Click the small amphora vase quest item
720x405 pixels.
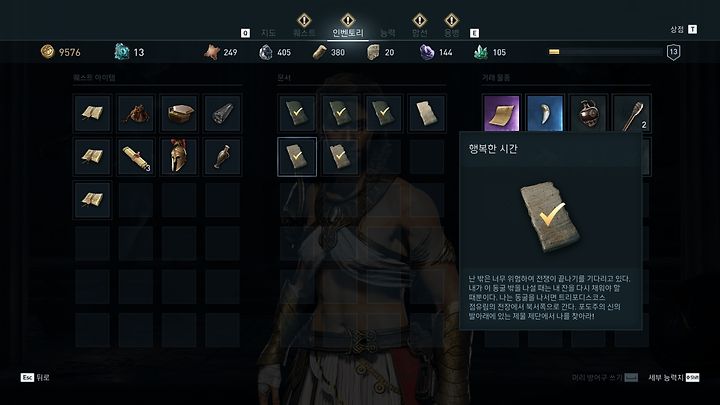[x=222, y=156]
